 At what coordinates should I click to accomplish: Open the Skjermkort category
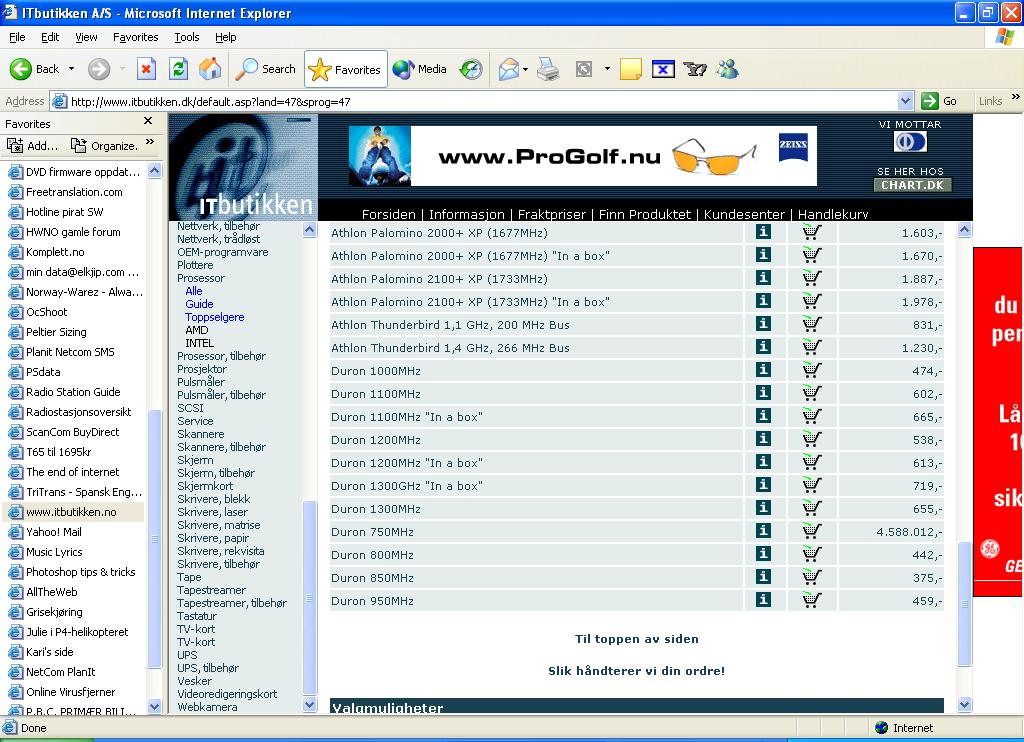pyautogui.click(x=205, y=486)
